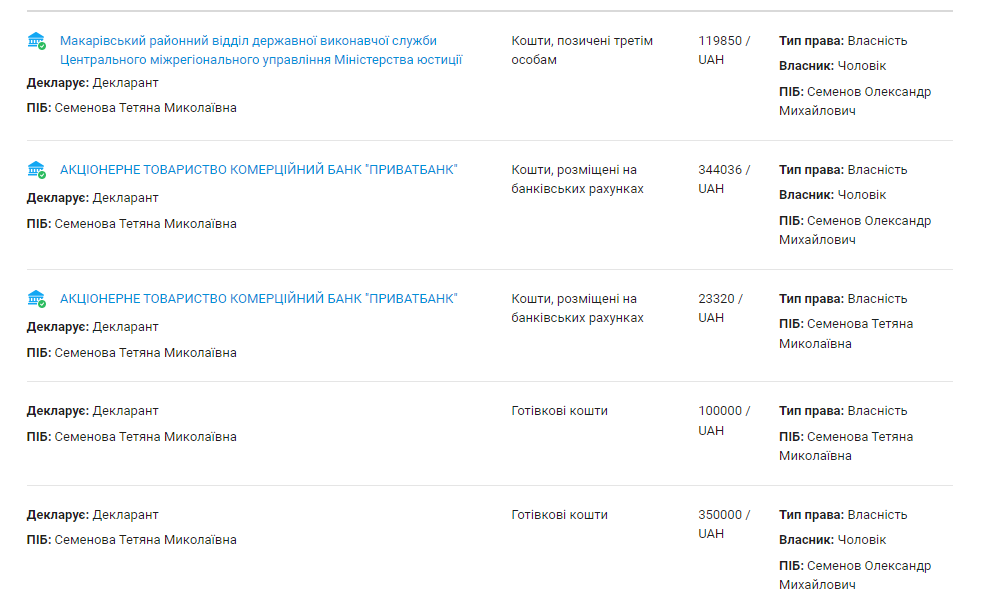Click the bank icon in the 23320 UAH row
Screen dimensions: 981x611
coord(36,299)
